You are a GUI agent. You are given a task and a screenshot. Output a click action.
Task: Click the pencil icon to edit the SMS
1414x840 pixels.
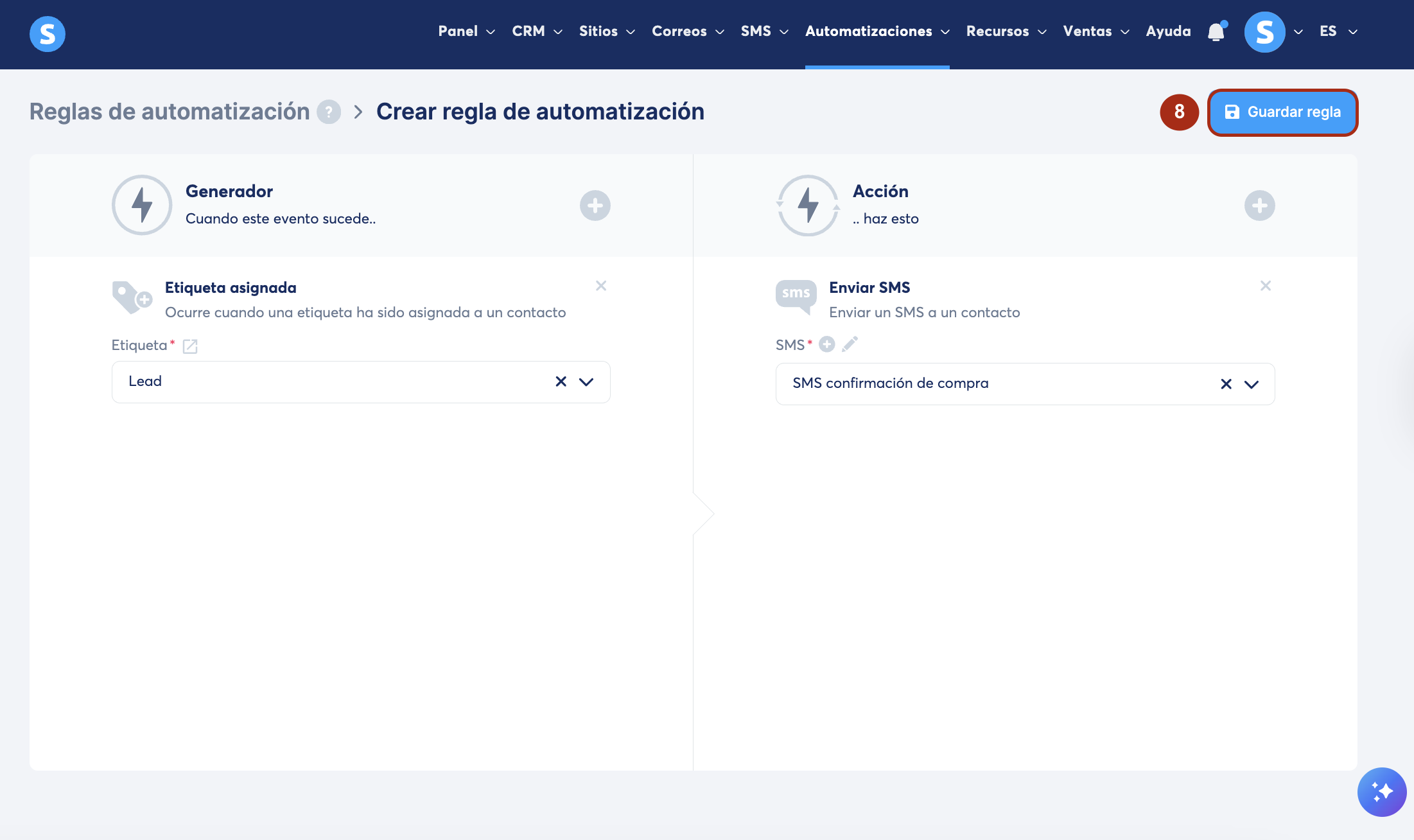(850, 345)
